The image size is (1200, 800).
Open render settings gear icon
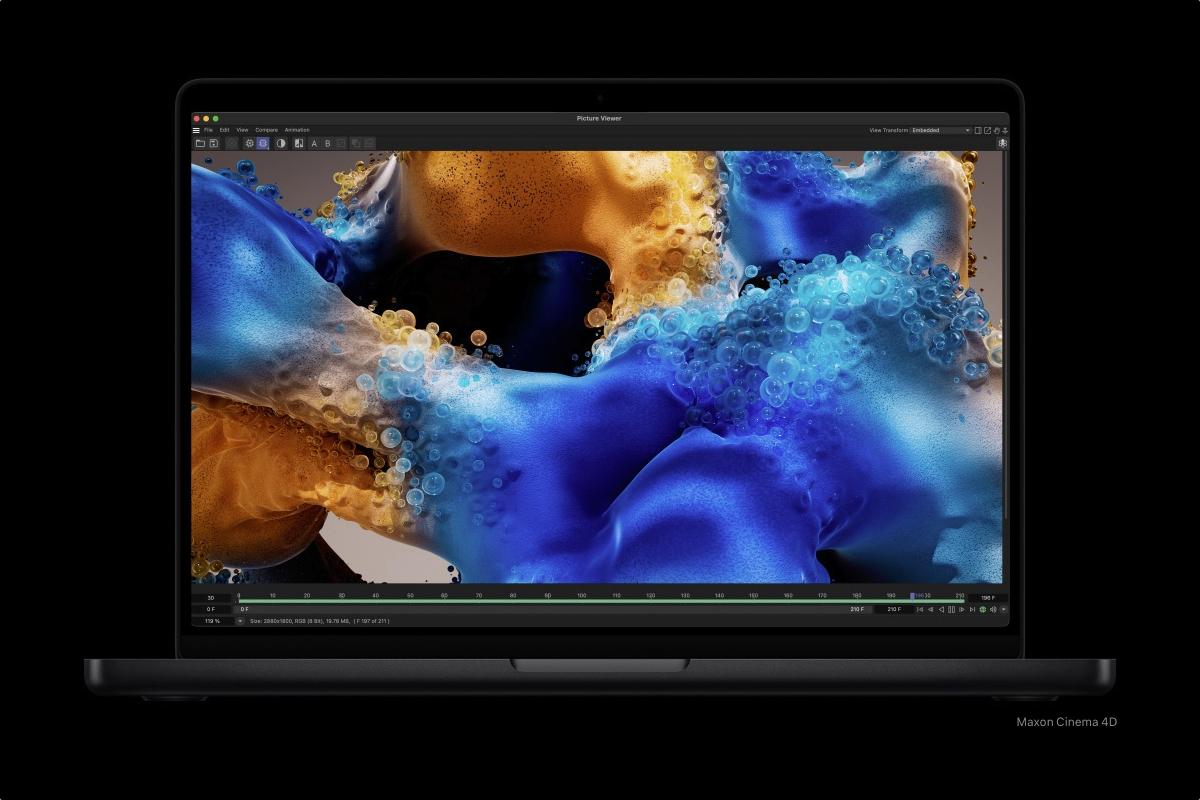click(250, 144)
